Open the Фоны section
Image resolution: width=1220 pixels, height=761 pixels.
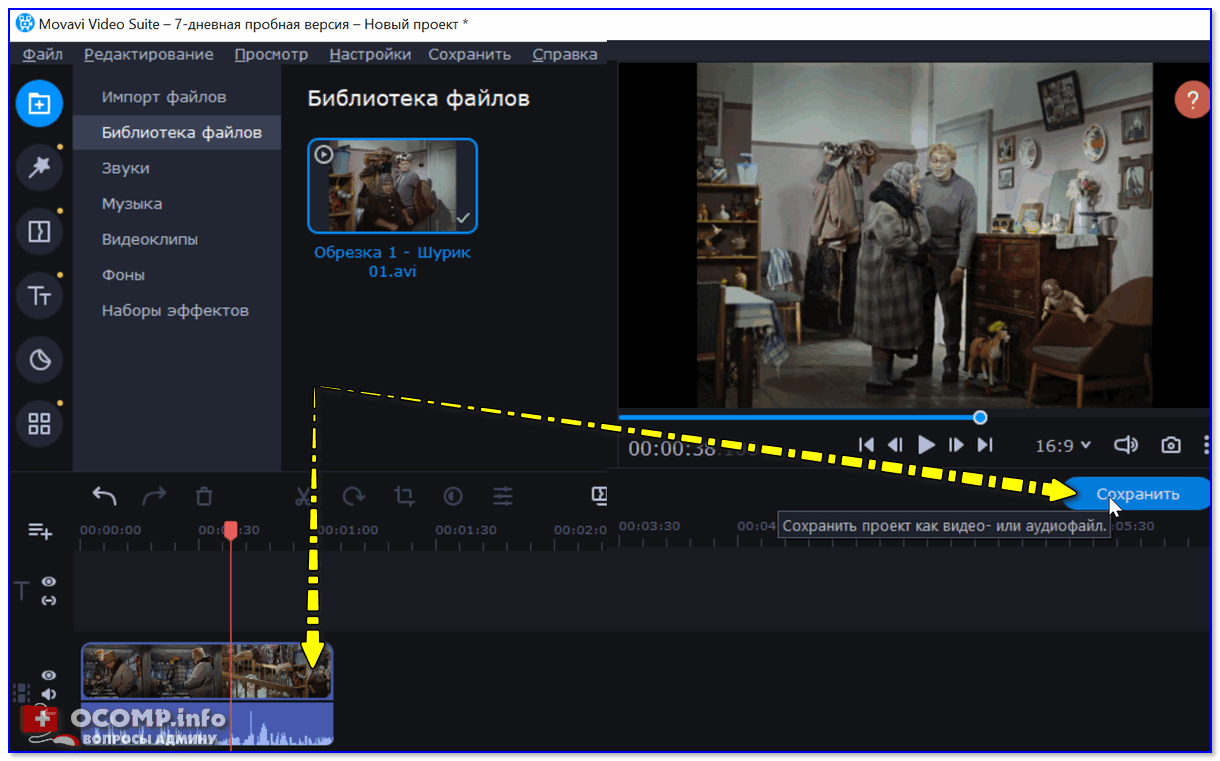(x=123, y=275)
